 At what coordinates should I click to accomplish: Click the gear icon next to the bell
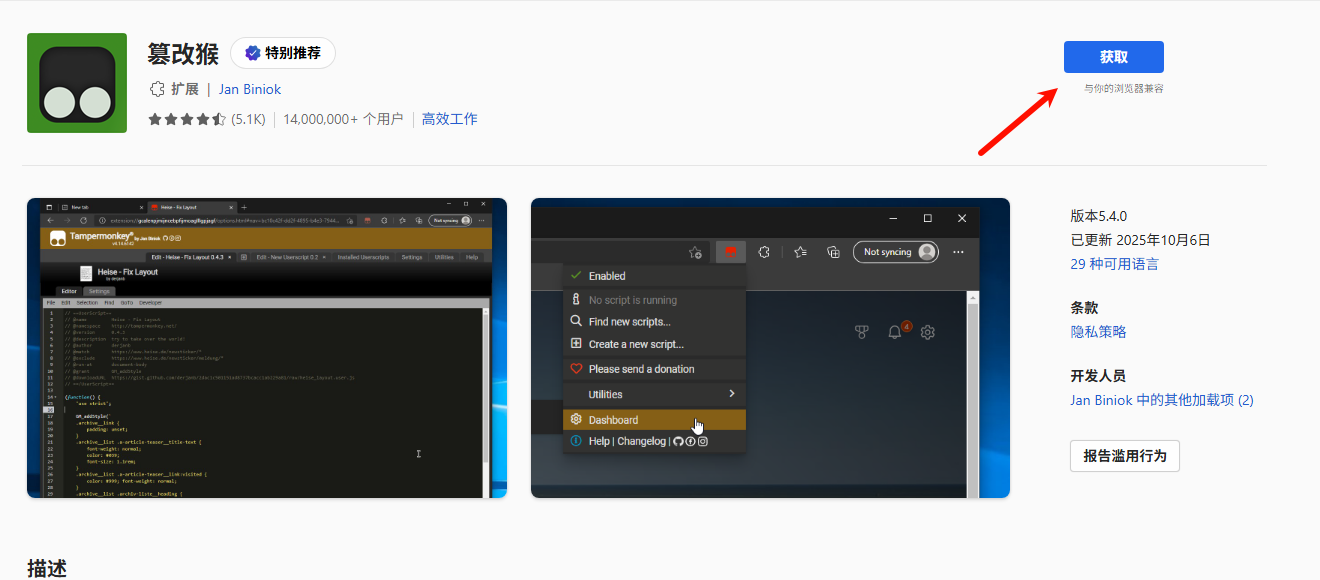click(928, 332)
